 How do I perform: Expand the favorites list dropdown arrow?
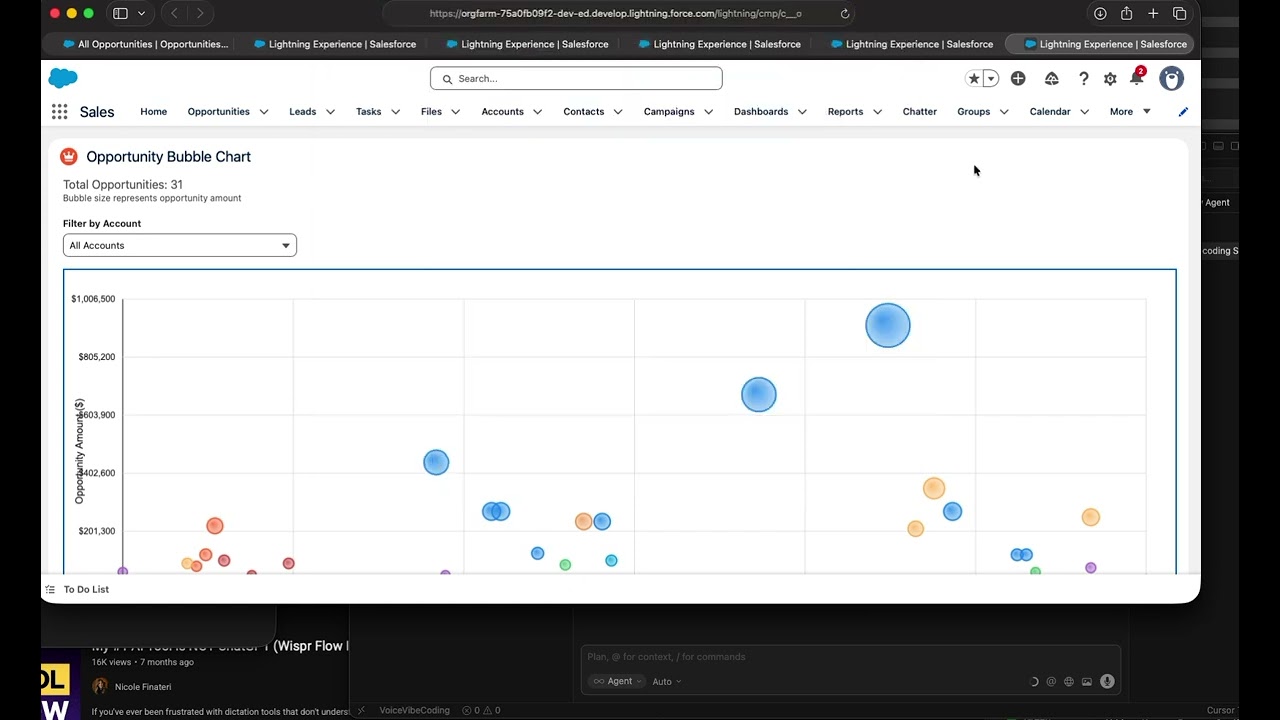[991, 78]
